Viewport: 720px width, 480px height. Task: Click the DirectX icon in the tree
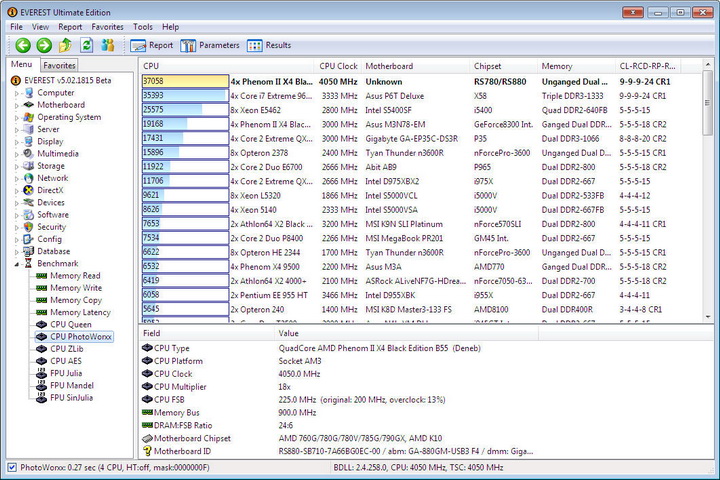pyautogui.click(x=28, y=190)
